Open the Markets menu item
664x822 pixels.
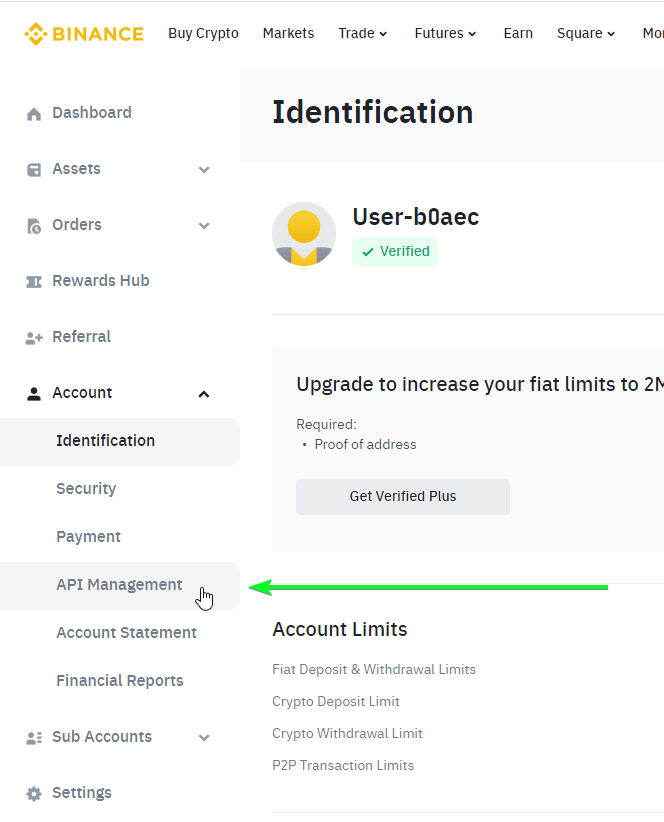point(288,34)
